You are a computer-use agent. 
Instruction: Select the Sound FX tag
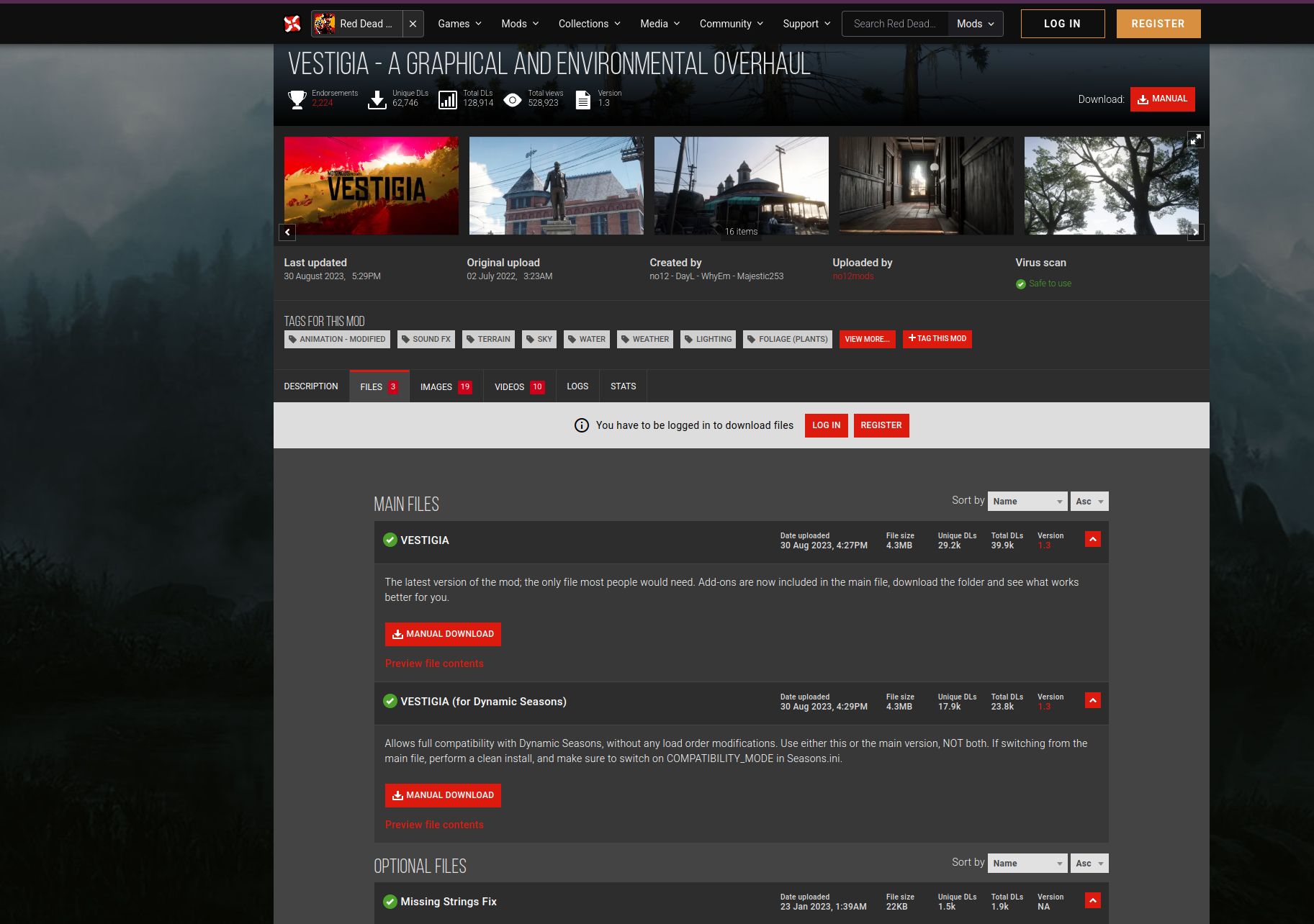click(426, 339)
